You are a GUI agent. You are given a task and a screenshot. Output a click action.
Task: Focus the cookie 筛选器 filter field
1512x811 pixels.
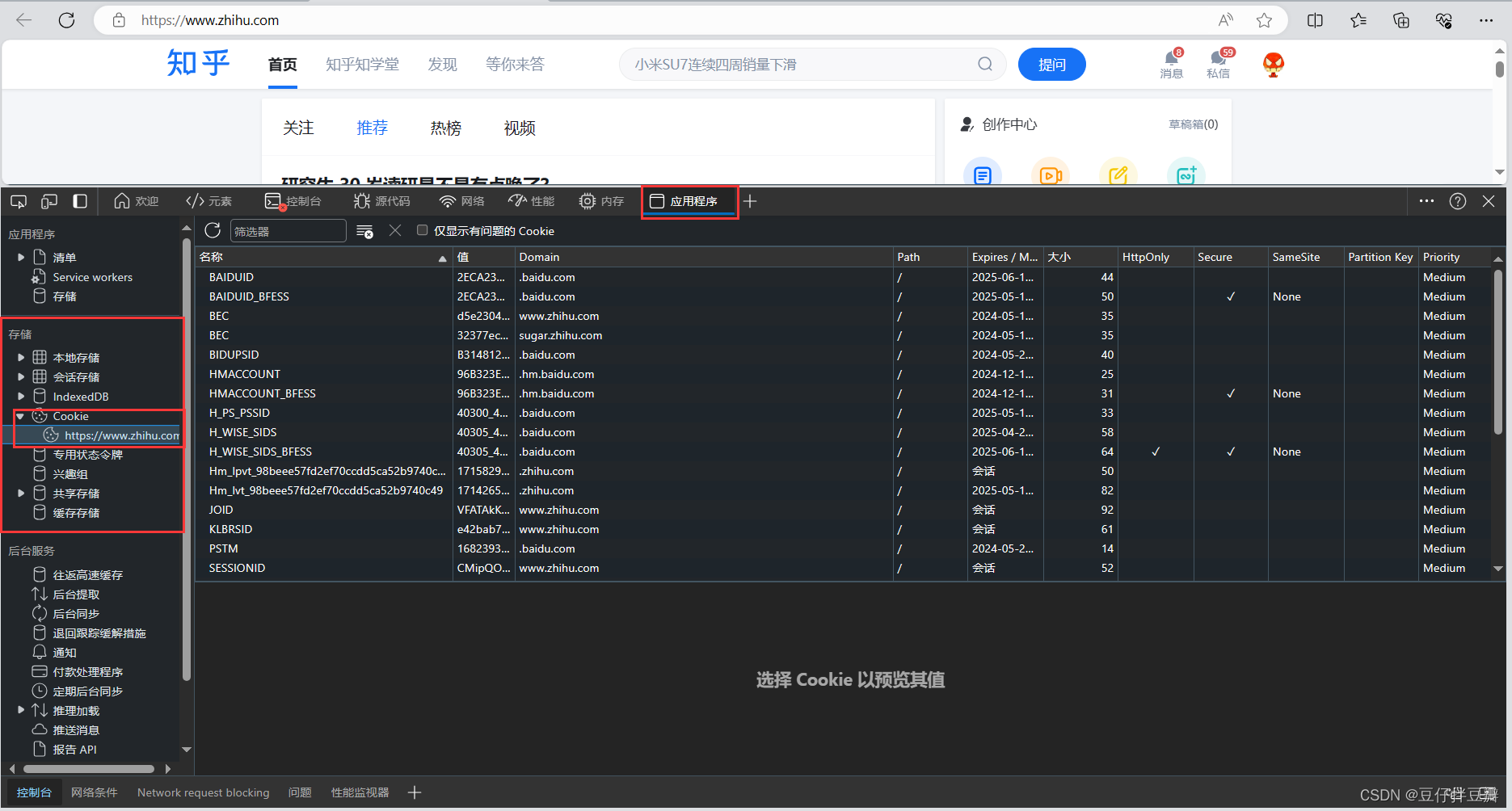[288, 231]
